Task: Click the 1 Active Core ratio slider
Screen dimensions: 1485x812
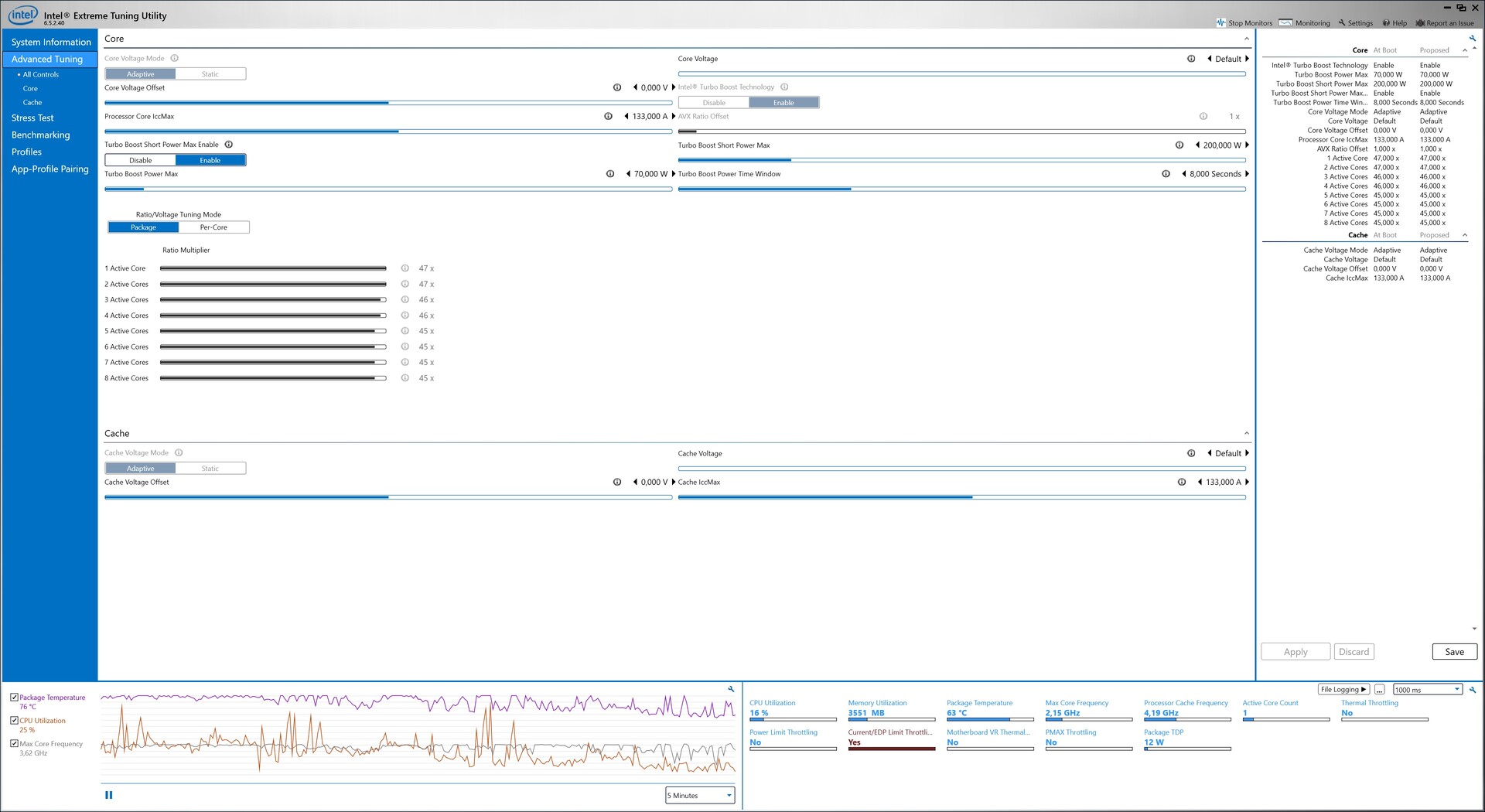Action: 273,268
